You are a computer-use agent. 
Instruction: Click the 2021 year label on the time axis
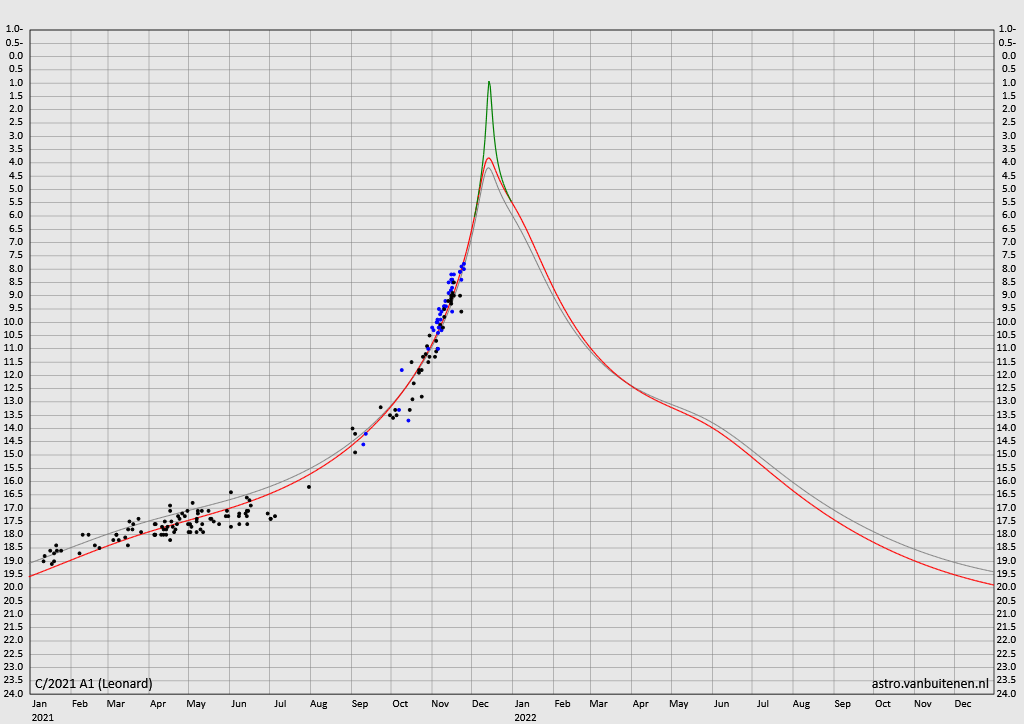[x=43, y=717]
